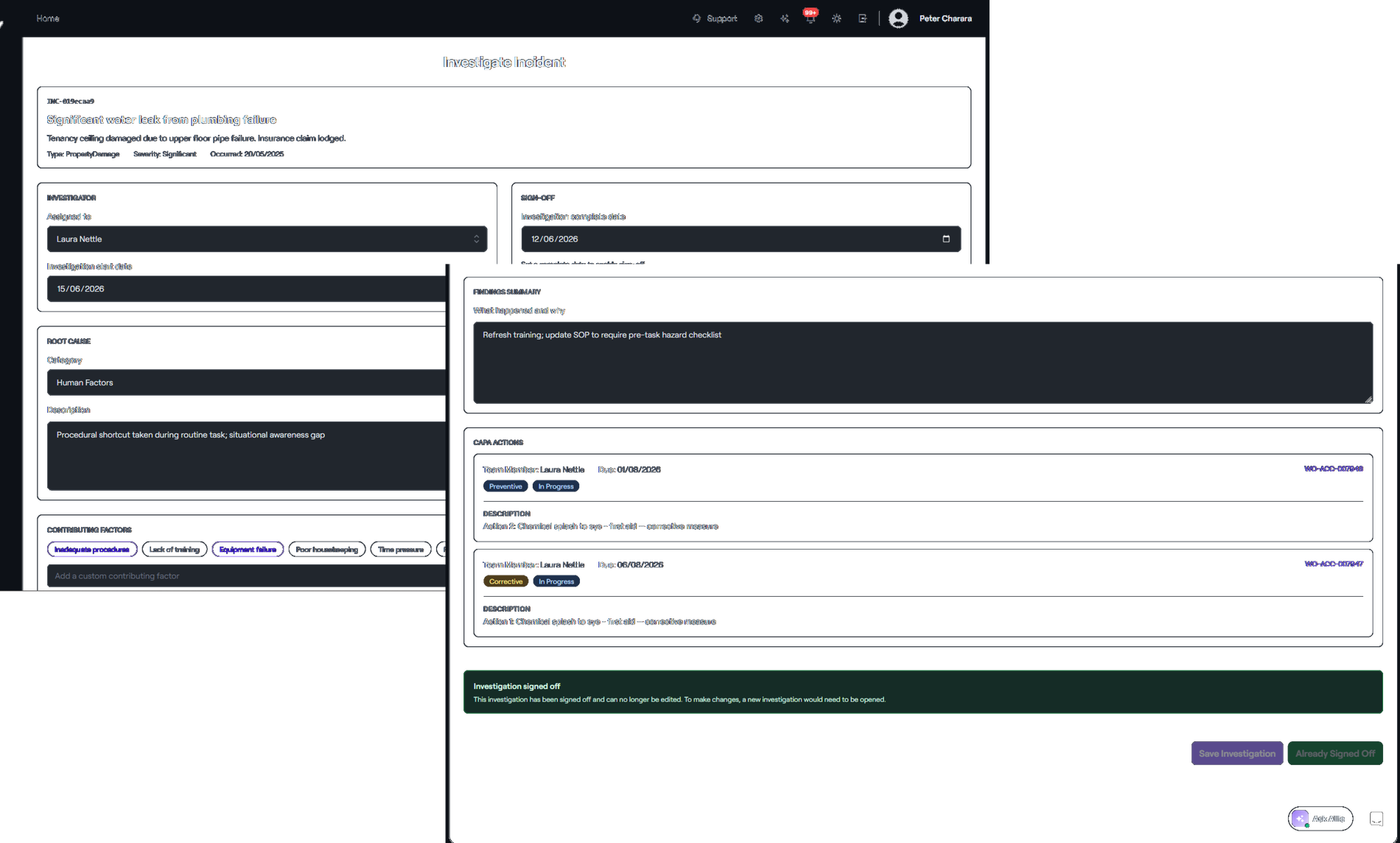This screenshot has width=1400, height=843.
Task: Click Due: 01/08/2026 on first CAPA action
Action: coord(629,469)
